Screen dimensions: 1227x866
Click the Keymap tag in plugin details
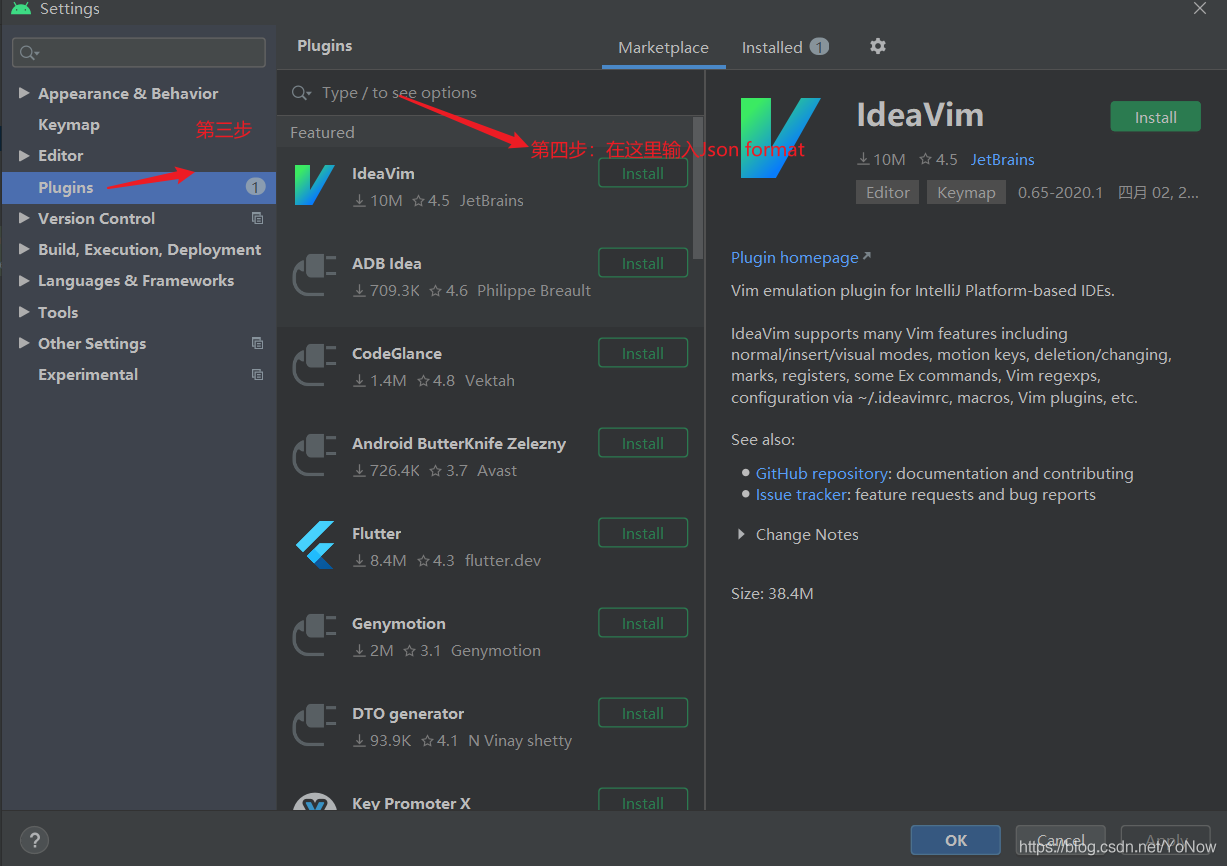click(x=966, y=192)
